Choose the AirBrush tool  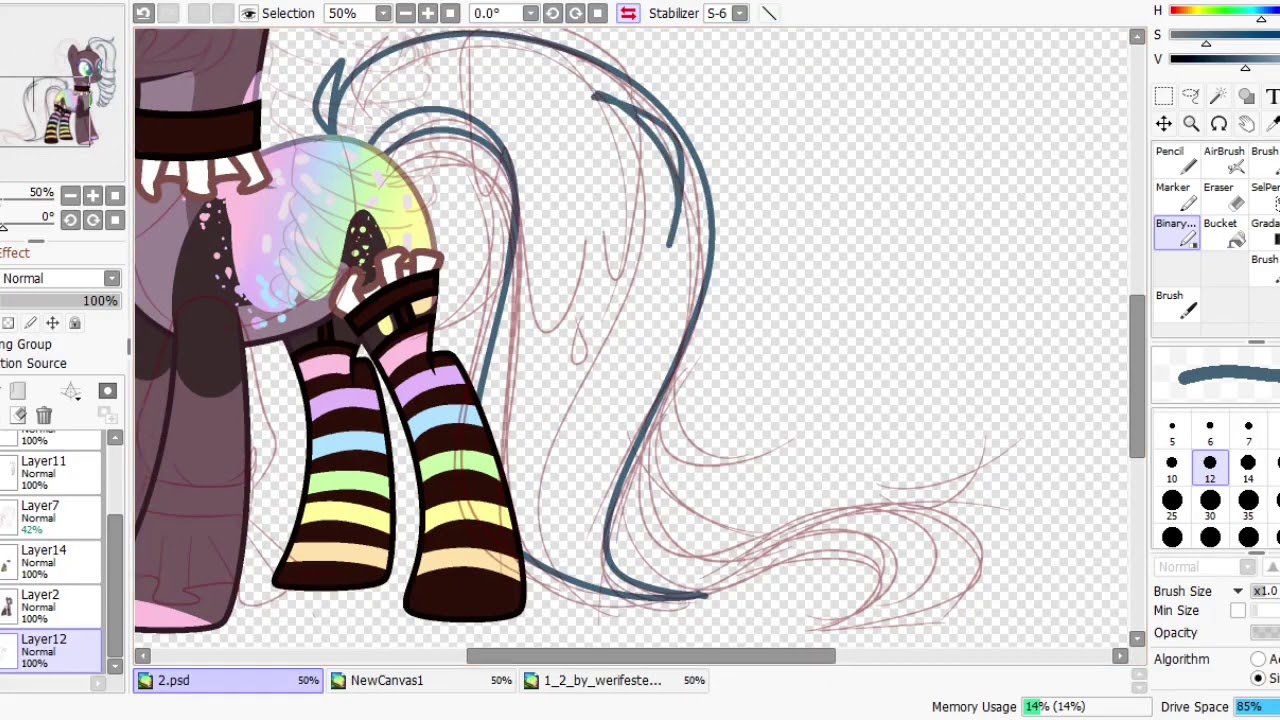pos(1224,160)
